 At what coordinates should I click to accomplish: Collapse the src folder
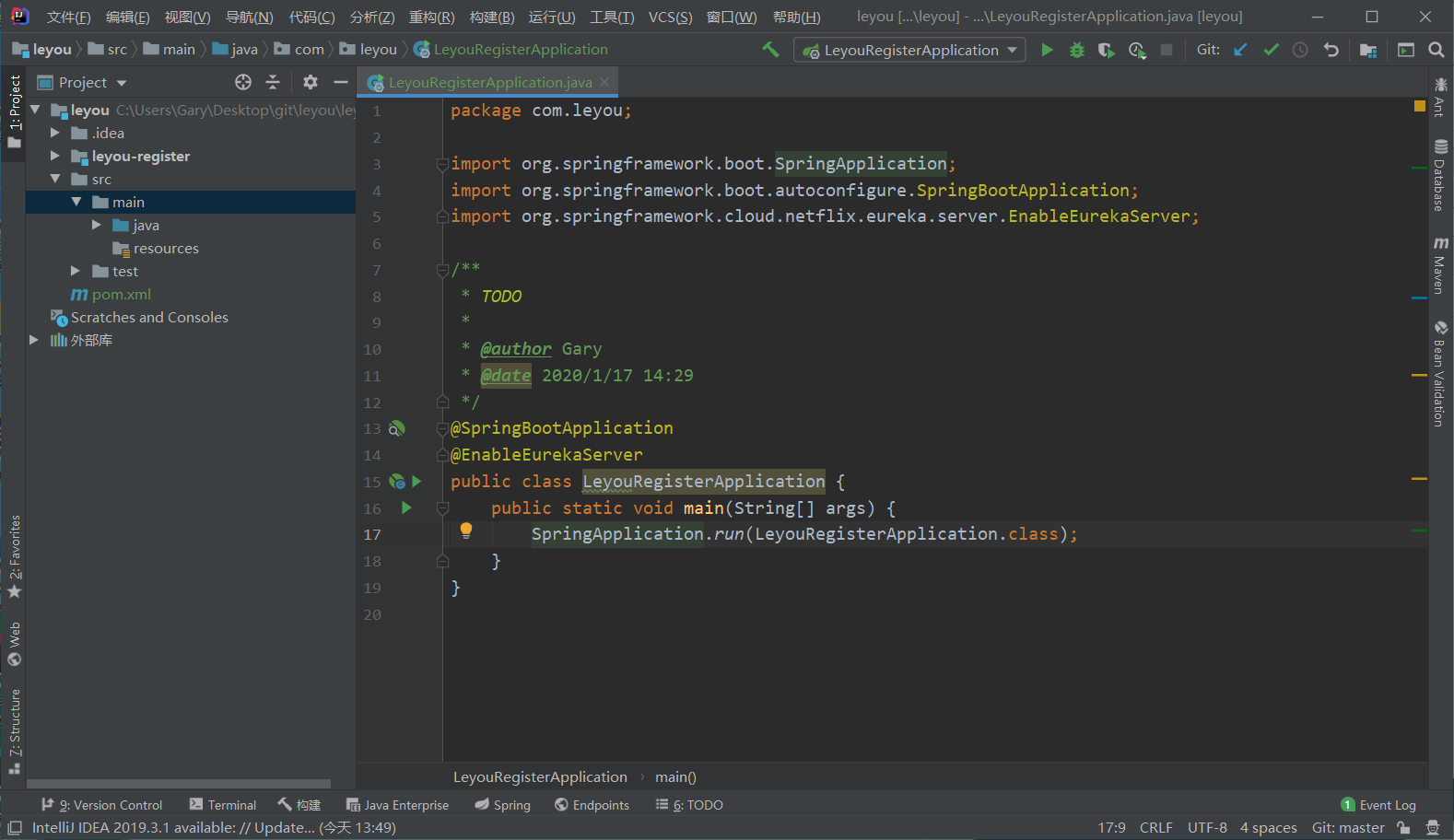pos(55,179)
